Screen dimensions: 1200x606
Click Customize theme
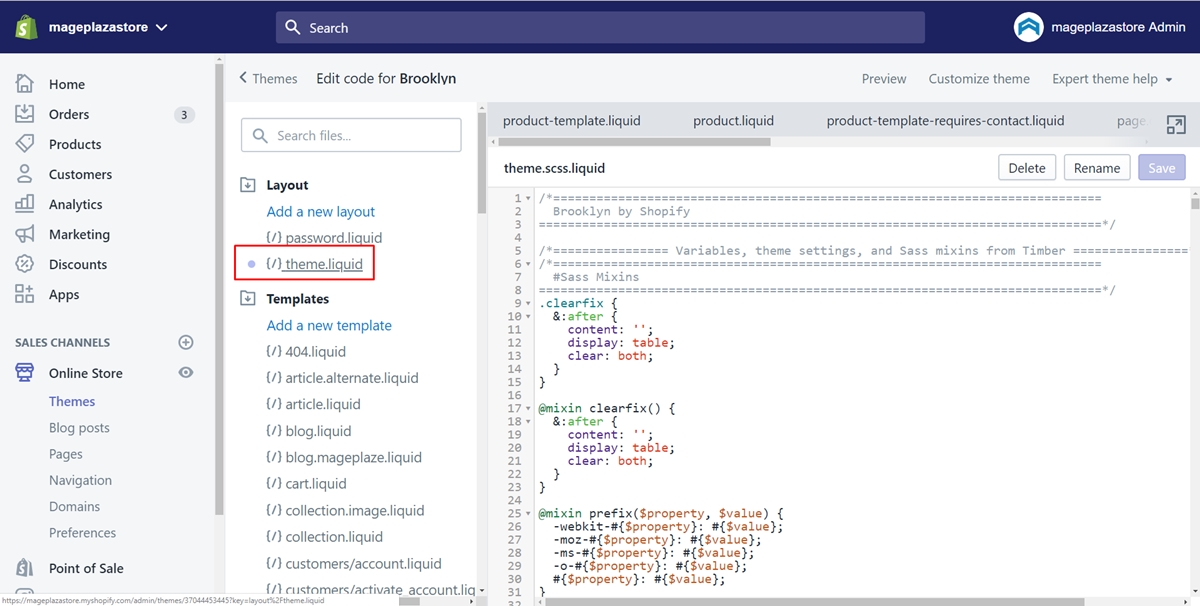[979, 79]
